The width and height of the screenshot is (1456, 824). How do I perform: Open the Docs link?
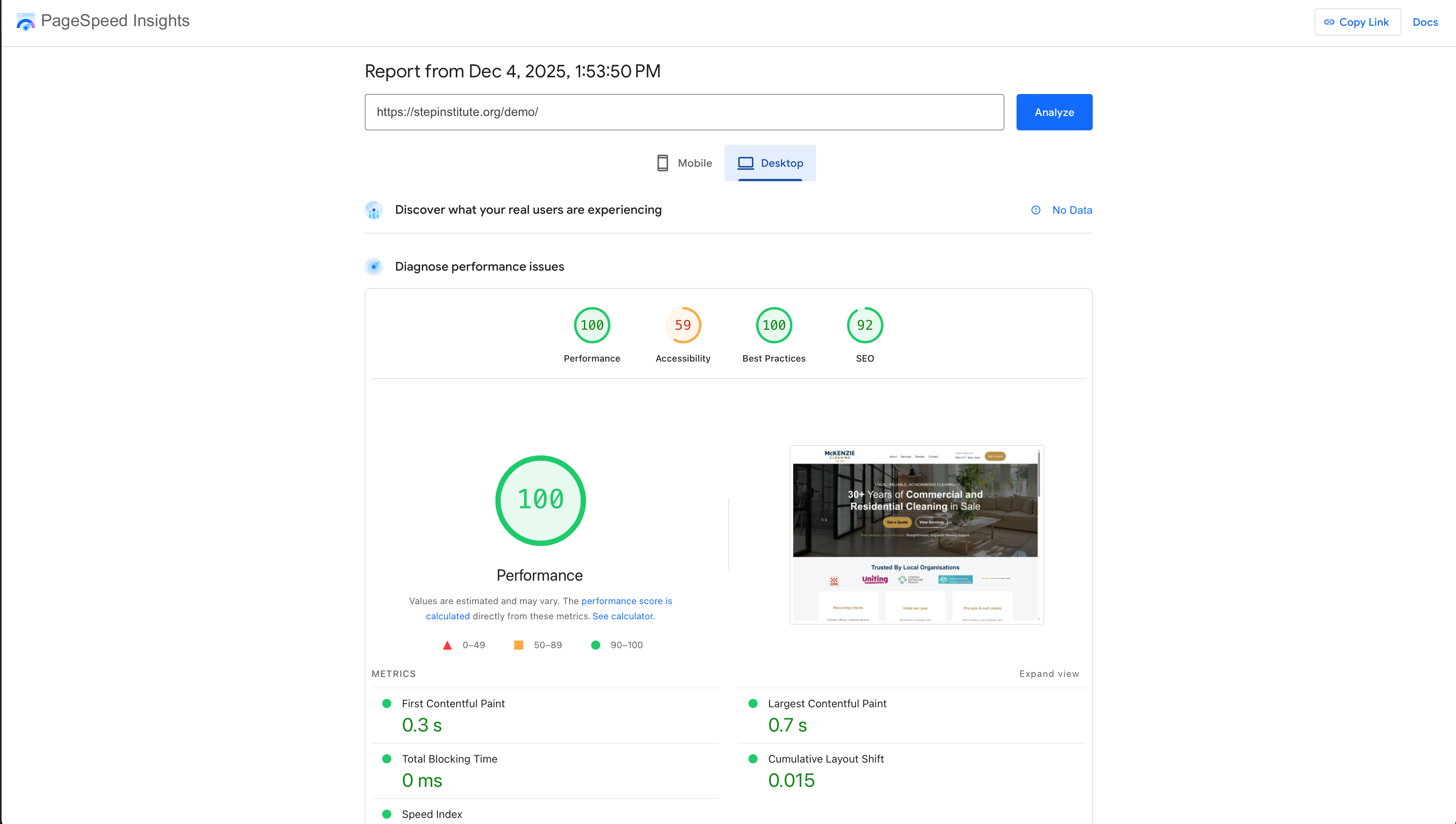pyautogui.click(x=1425, y=22)
